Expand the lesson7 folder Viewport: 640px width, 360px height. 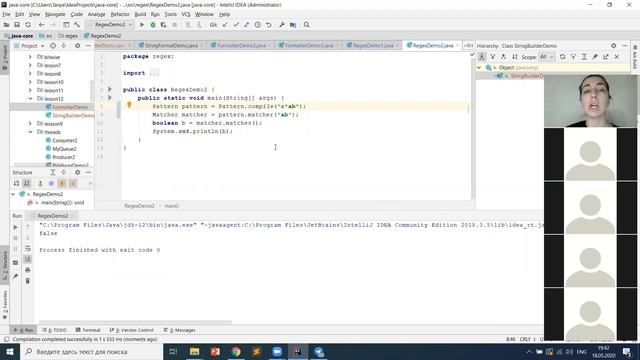tap(30, 65)
